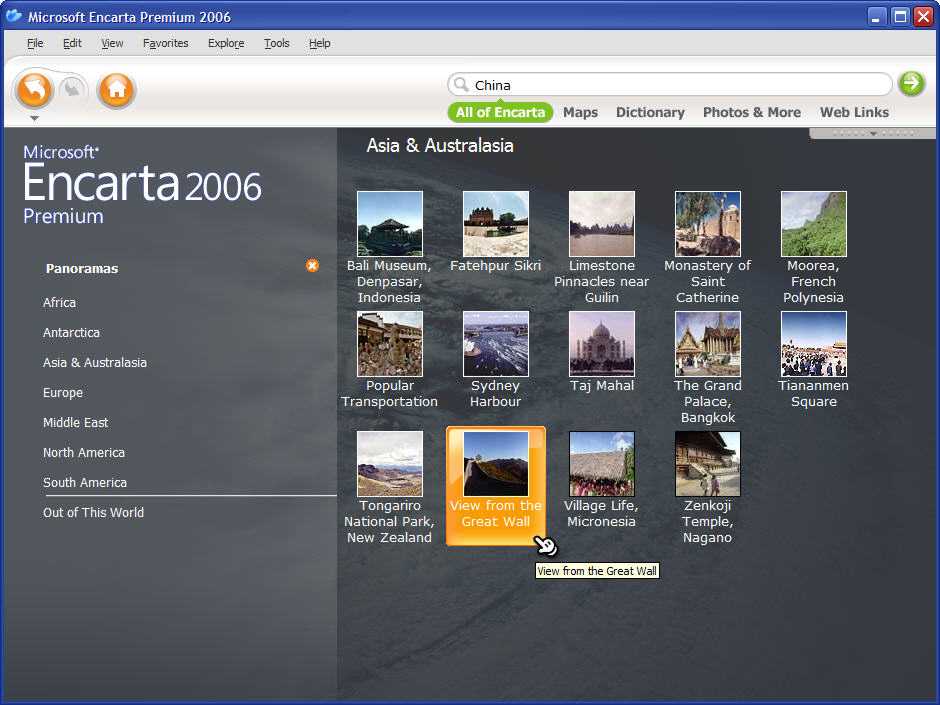Close the Encarta Premium 2006 window
The image size is (940, 705).
click(923, 17)
